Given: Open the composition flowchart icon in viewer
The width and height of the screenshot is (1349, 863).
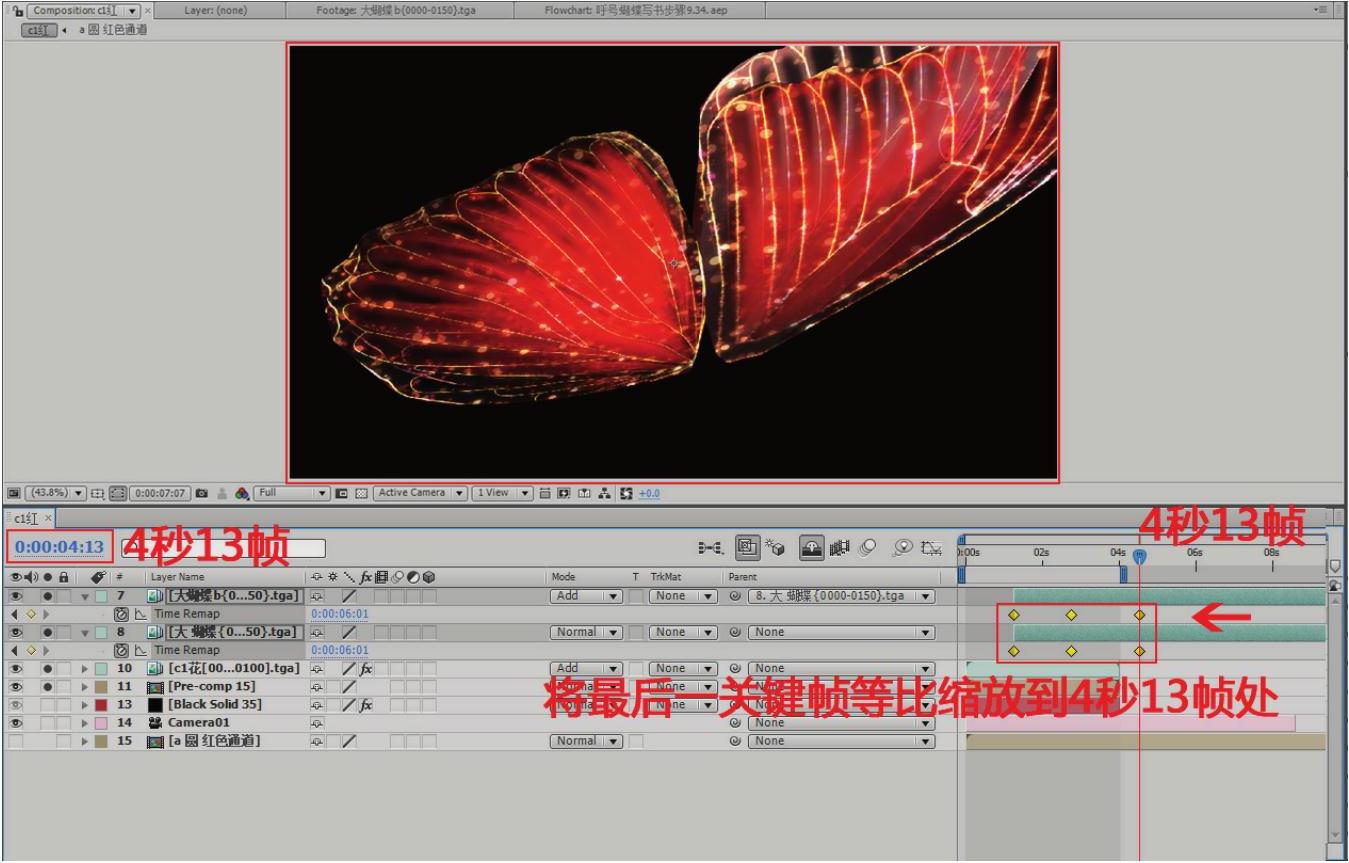Looking at the screenshot, I should point(606,493).
